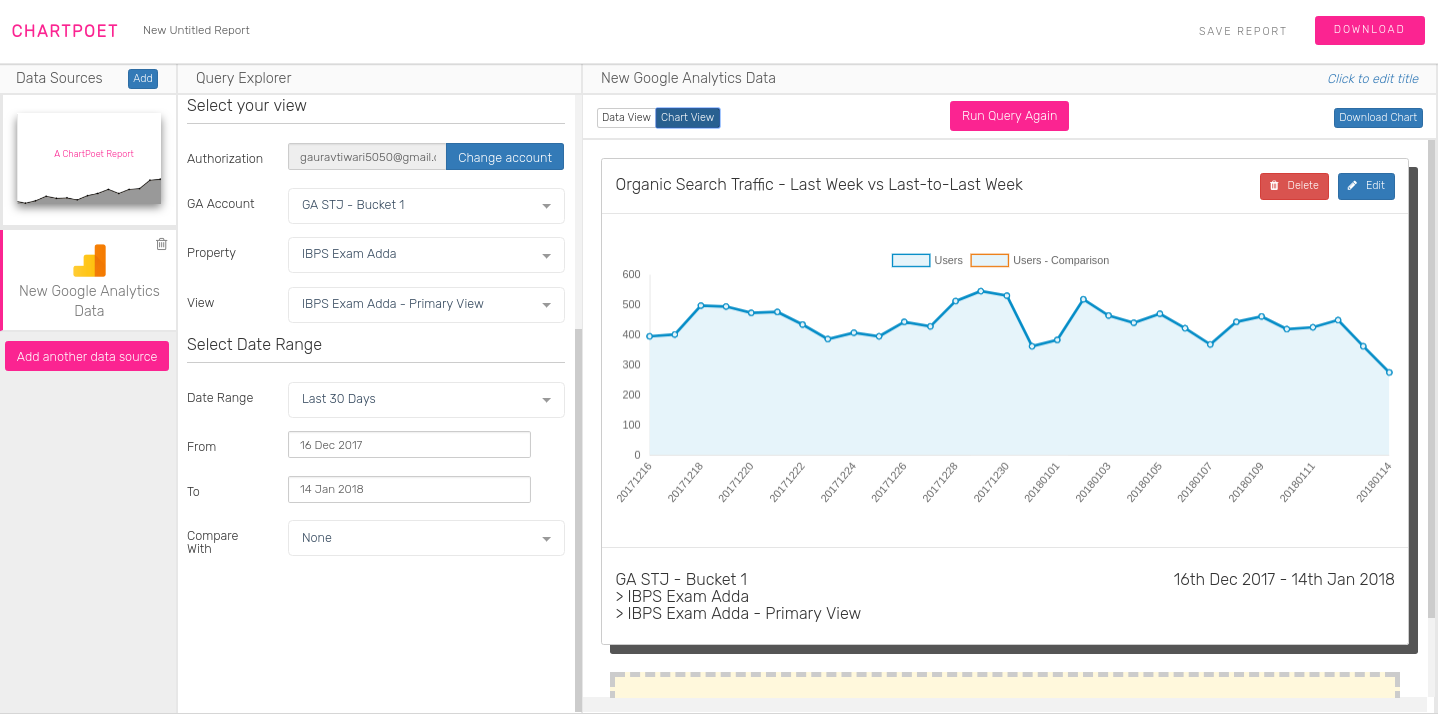Edit the Organic Search Traffic chart
Image resolution: width=1438 pixels, height=714 pixels.
tap(1366, 186)
